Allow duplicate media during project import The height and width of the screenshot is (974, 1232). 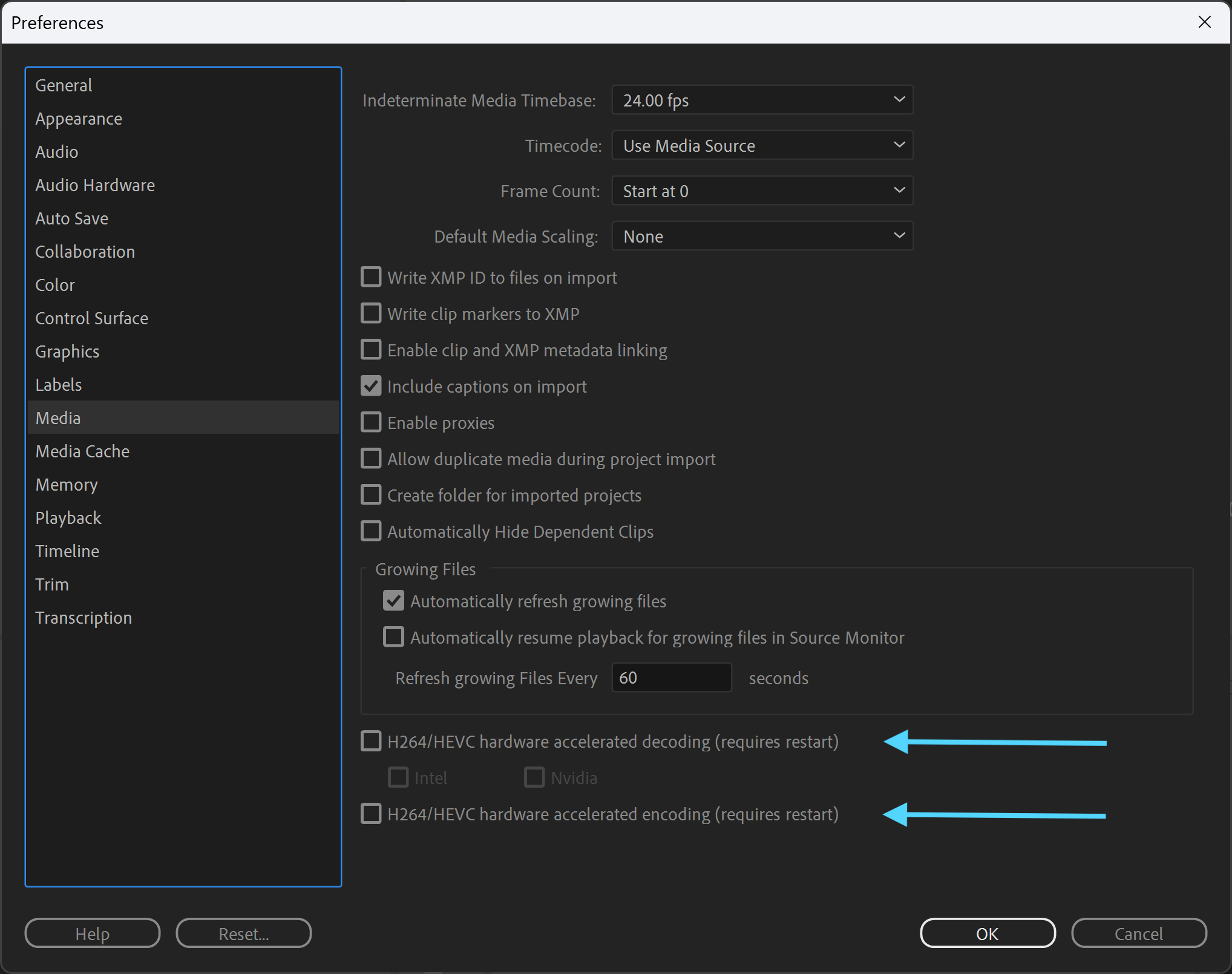[372, 459]
